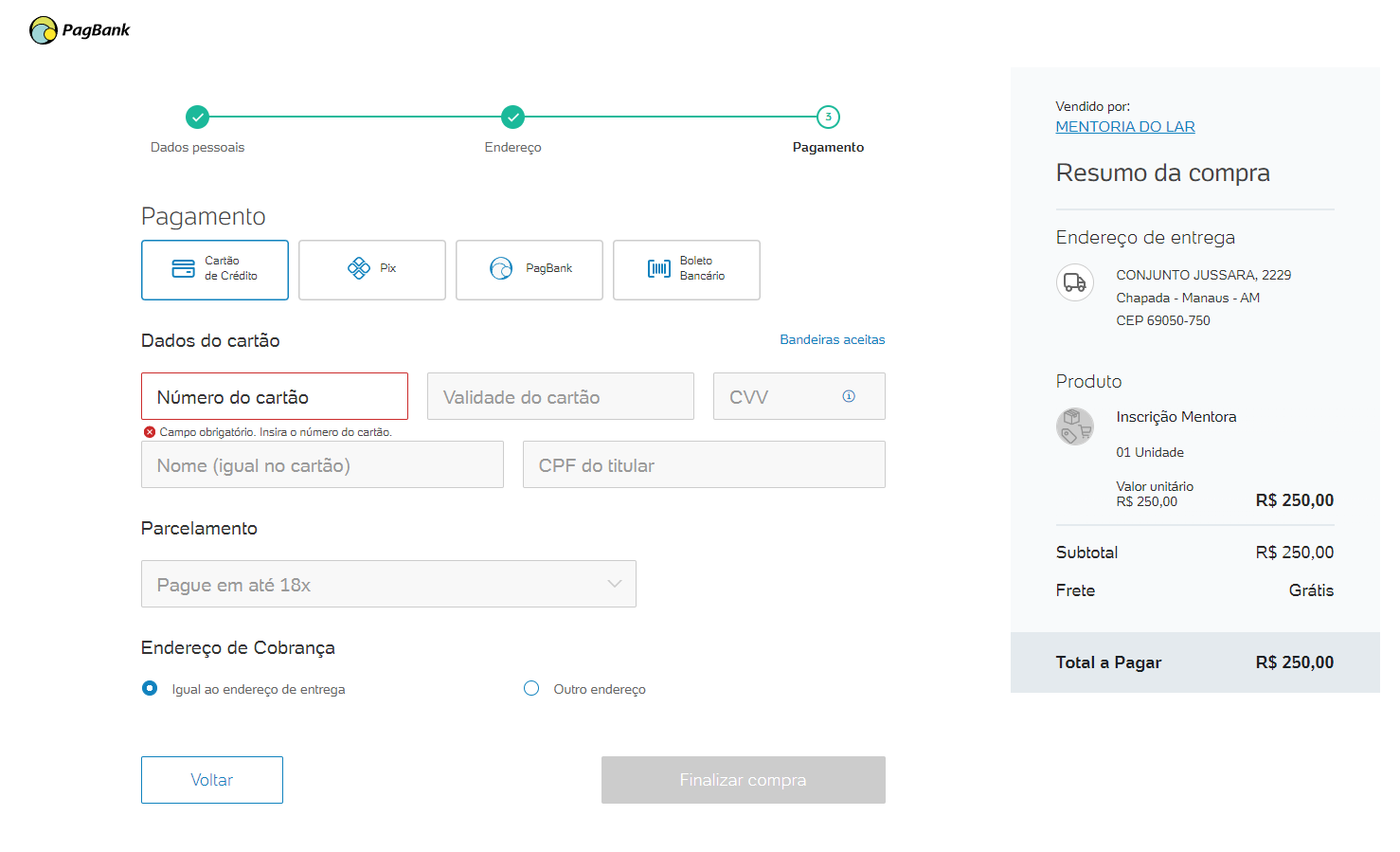Select the Cartão de Crédito payment method
The height and width of the screenshot is (852, 1400).
pos(215,270)
